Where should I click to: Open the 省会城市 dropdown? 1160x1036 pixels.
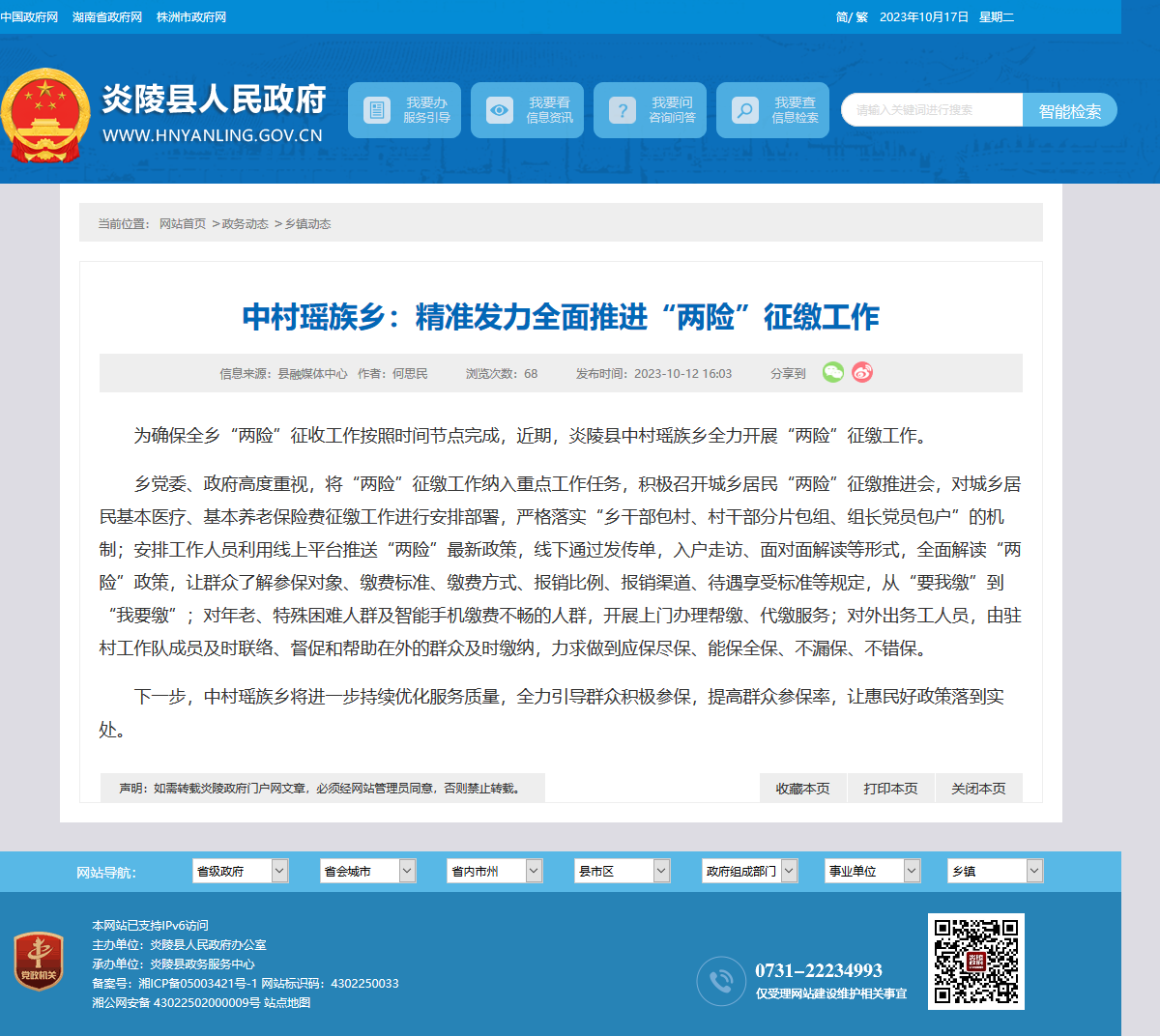[368, 871]
